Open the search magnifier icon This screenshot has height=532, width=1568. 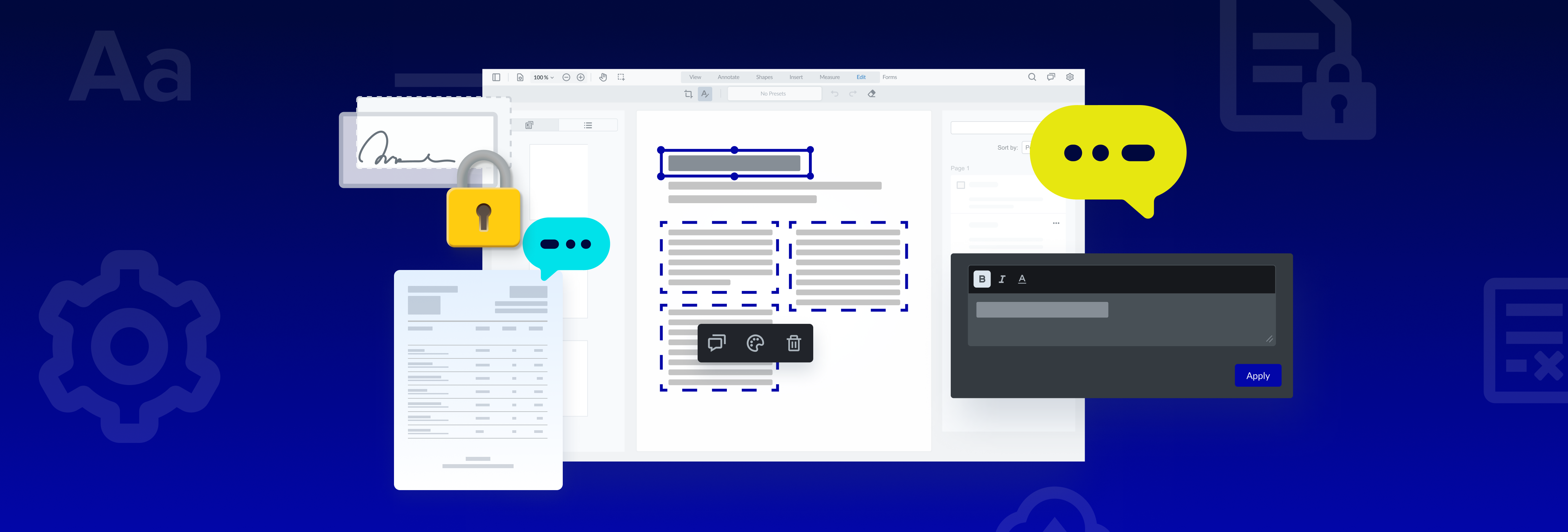[x=1032, y=77]
